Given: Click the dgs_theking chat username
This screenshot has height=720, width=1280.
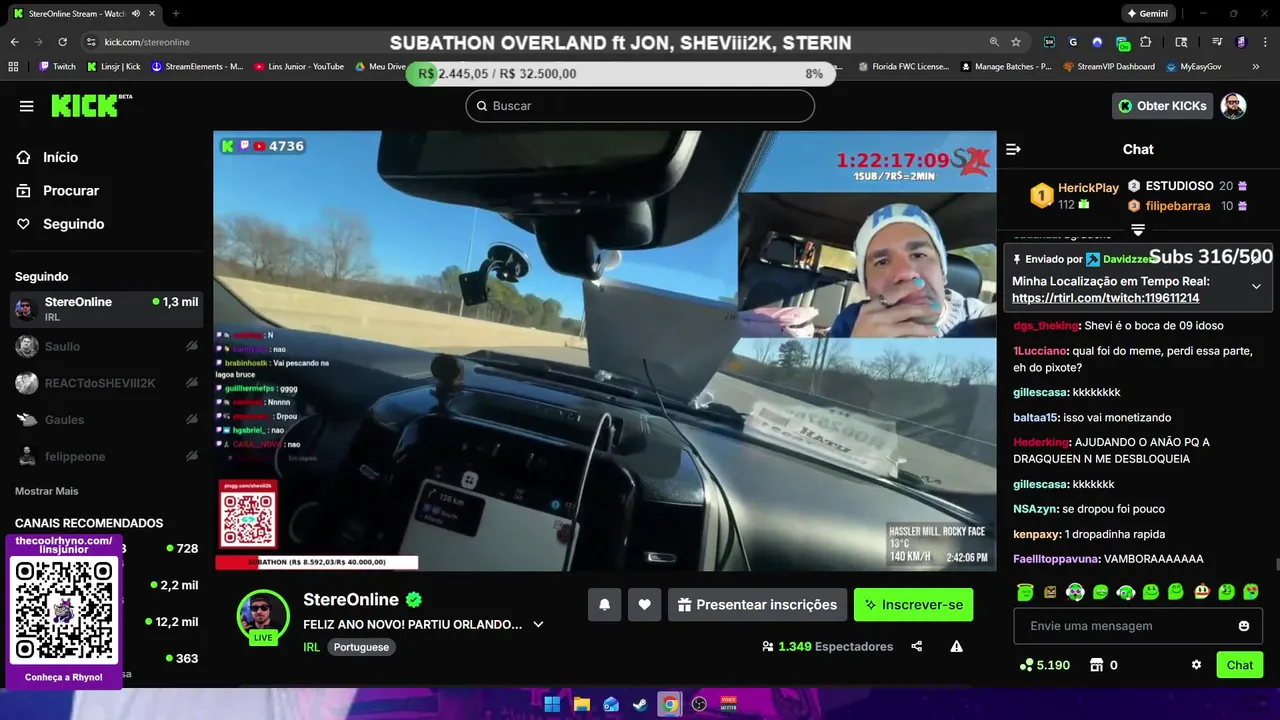Looking at the screenshot, I should click(x=1045, y=326).
